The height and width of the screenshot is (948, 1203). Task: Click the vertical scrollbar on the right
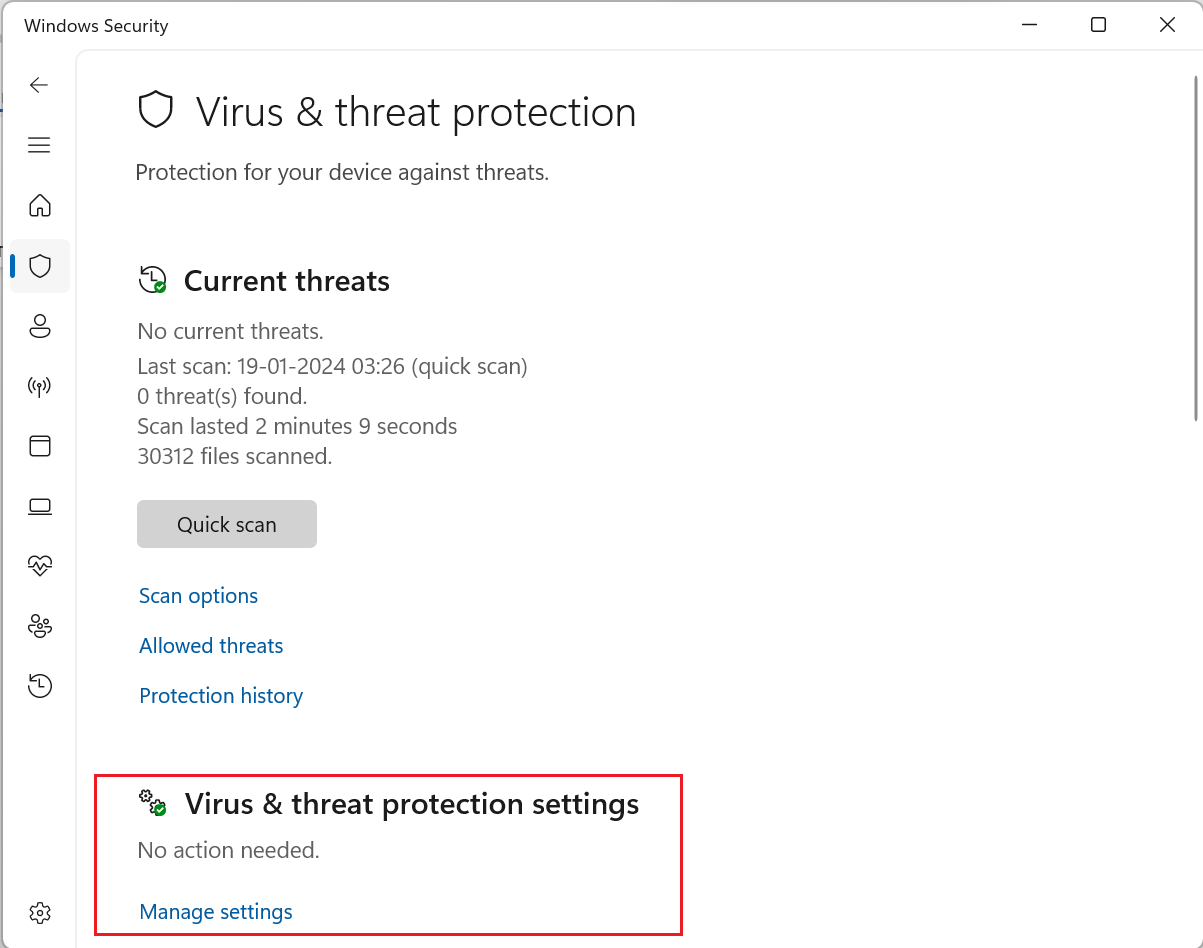1196,250
